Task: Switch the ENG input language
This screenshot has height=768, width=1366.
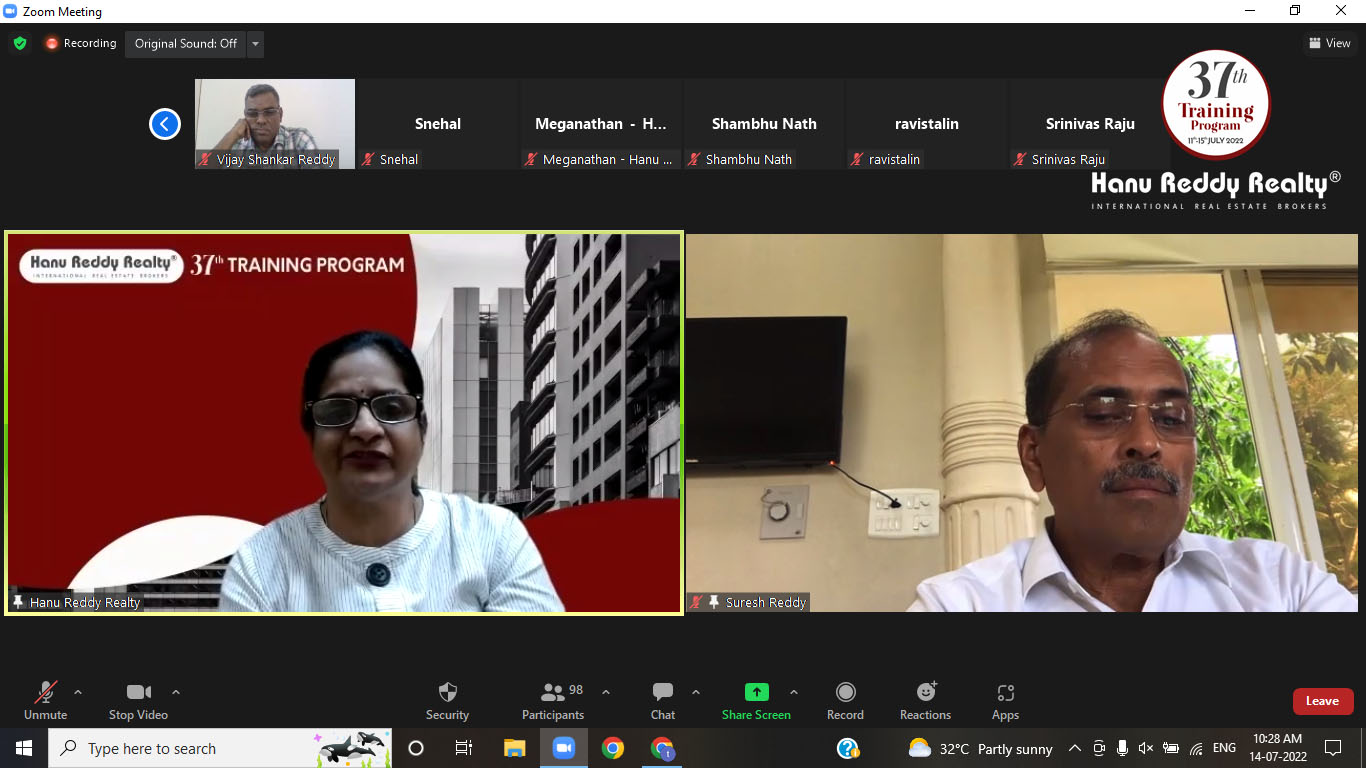Action: point(1224,748)
